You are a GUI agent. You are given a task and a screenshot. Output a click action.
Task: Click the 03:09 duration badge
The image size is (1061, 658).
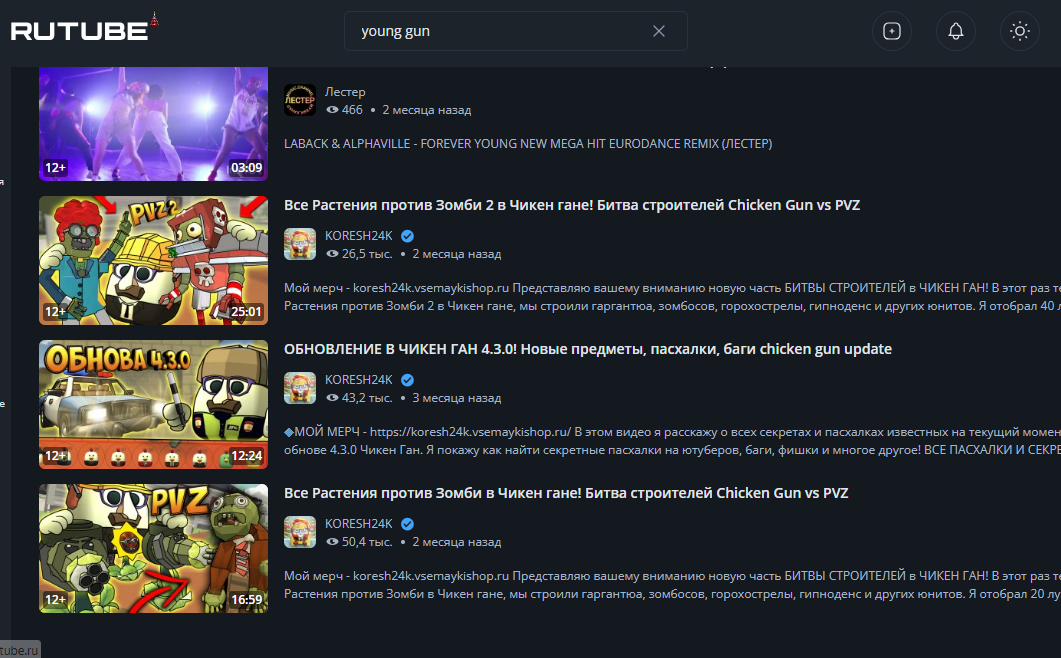click(x=246, y=168)
